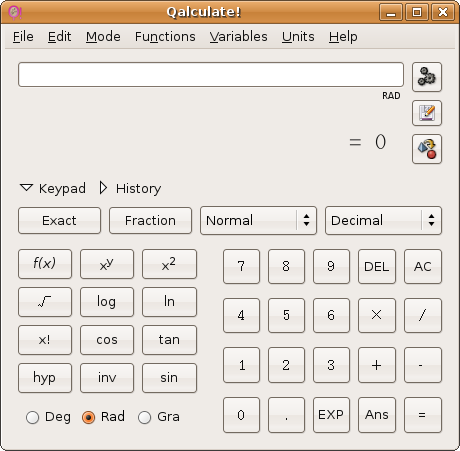Click the x! factorial button

click(45, 340)
